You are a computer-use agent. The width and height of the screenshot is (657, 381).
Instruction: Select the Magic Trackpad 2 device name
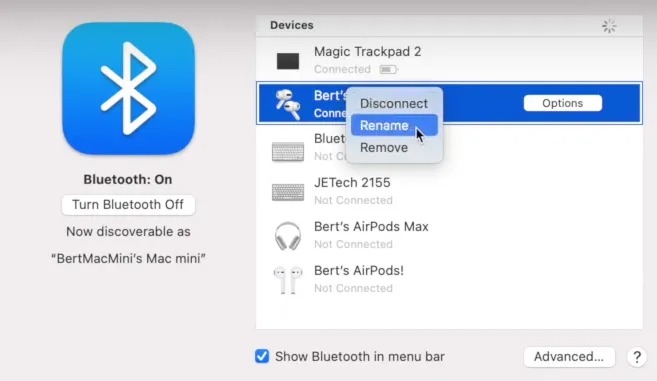click(367, 52)
